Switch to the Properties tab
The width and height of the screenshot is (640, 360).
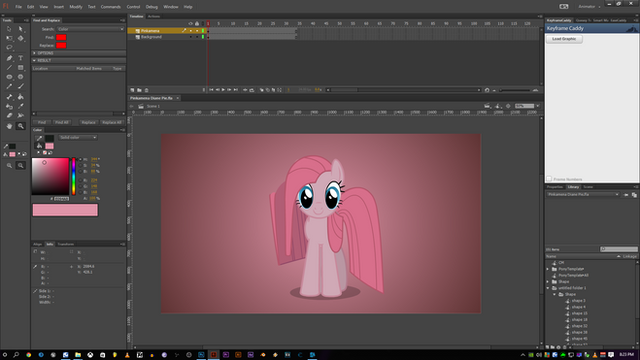coord(555,187)
